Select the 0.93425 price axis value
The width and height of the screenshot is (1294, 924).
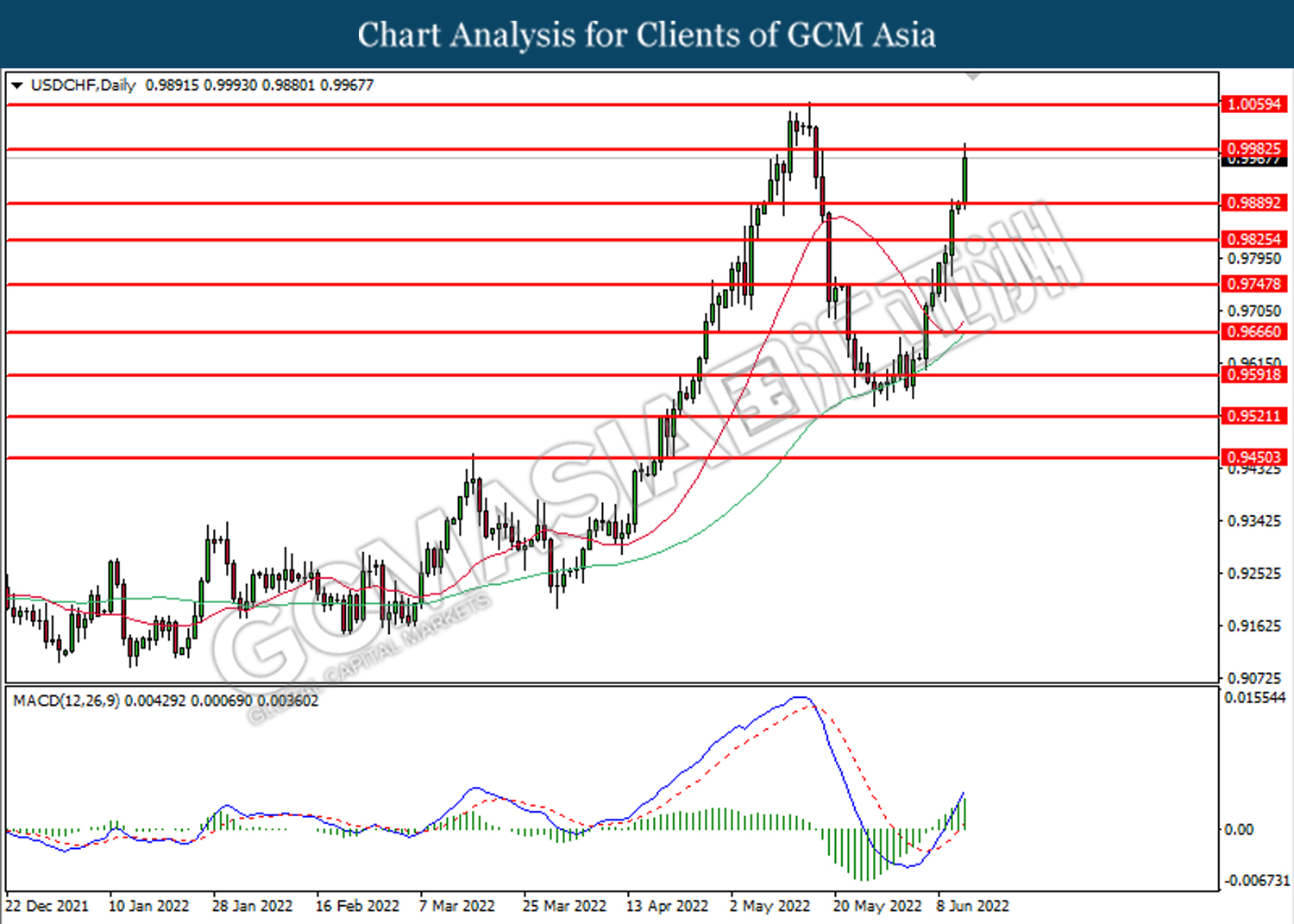point(1254,521)
